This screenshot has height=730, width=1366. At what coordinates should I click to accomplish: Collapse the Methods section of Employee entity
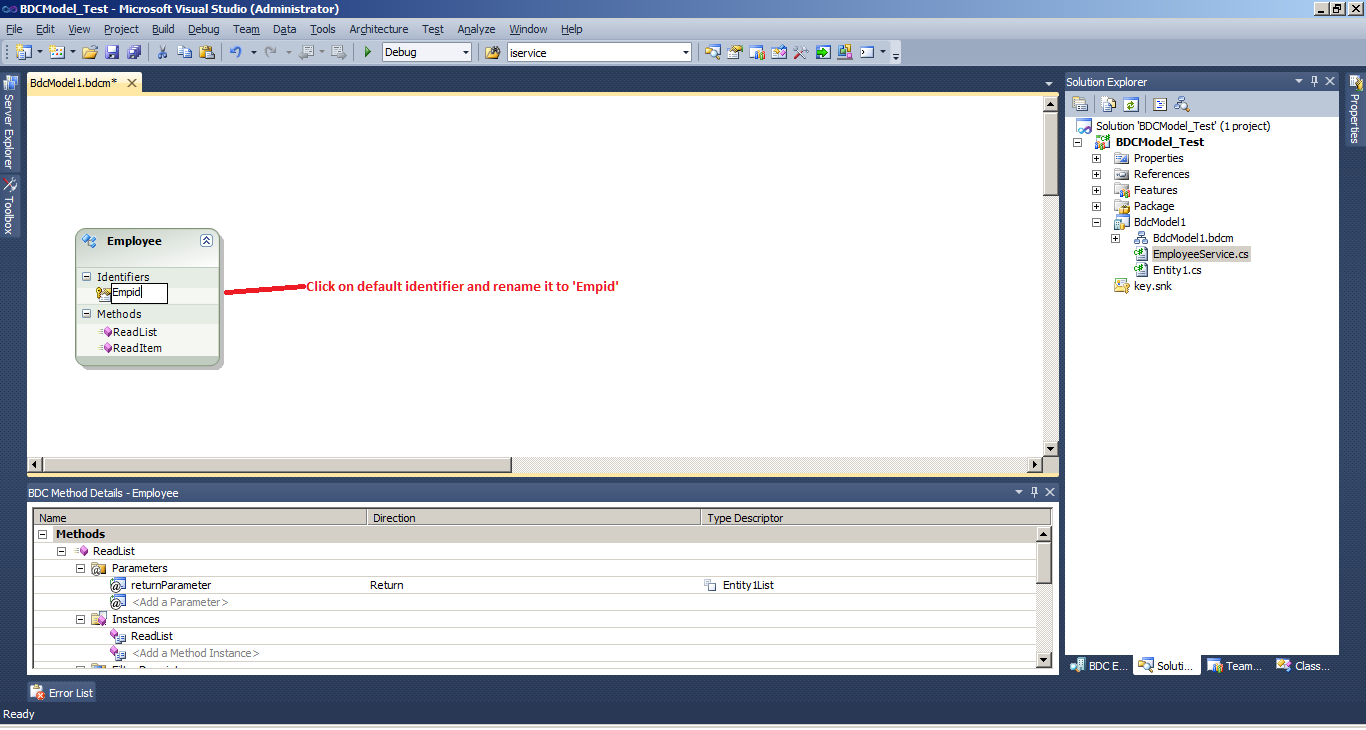coord(86,314)
